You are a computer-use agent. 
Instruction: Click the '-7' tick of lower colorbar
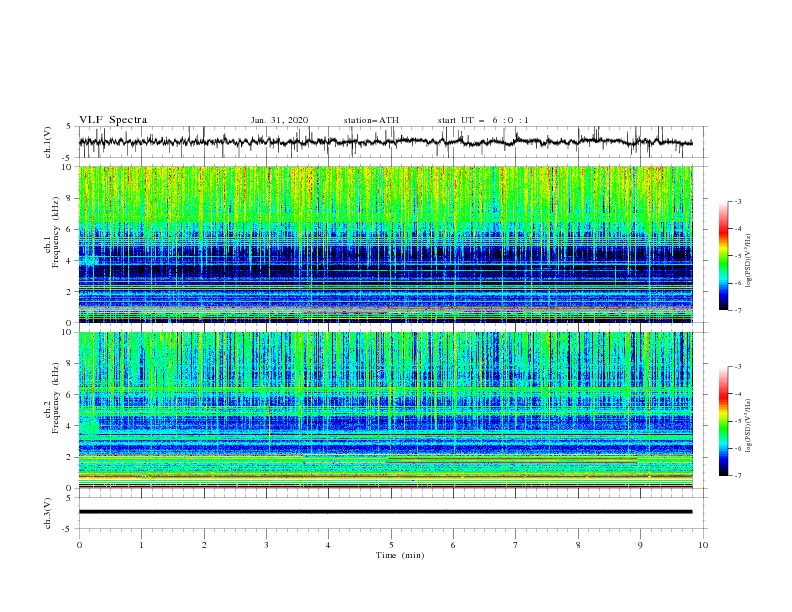pos(737,476)
